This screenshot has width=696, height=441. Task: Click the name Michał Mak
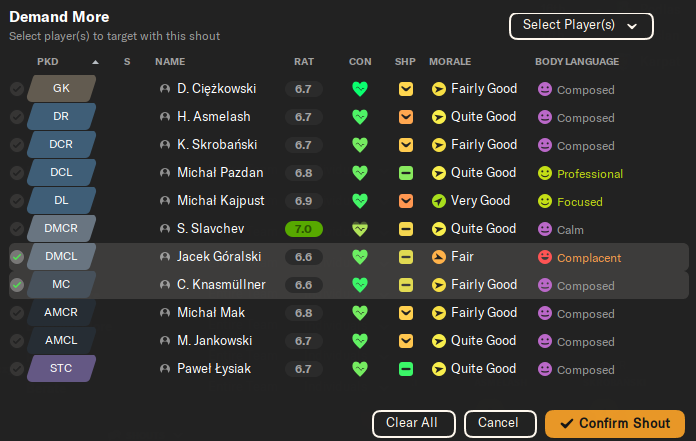209,313
